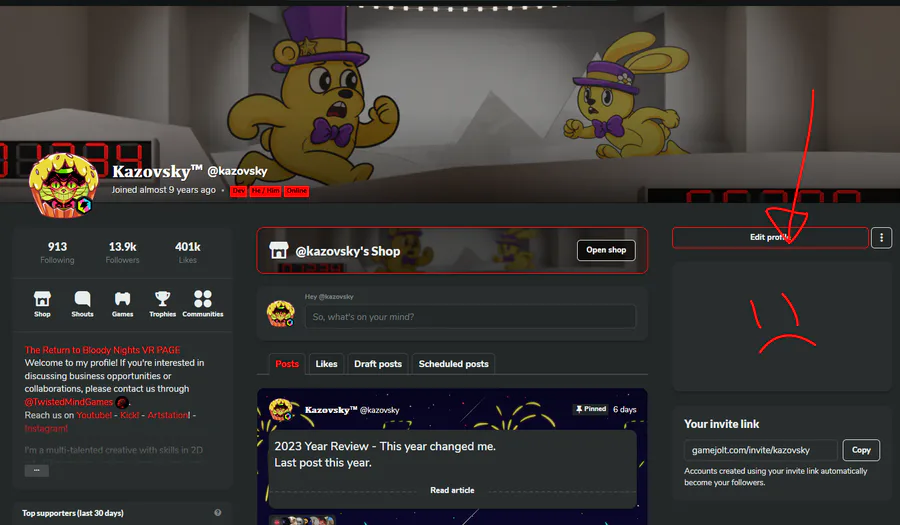This screenshot has width=900, height=525.
Task: View the 401k Likes count
Action: pos(188,252)
